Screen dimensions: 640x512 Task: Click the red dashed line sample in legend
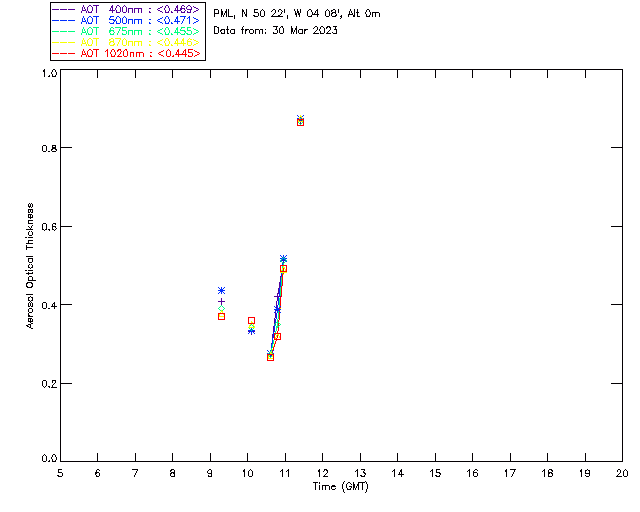tap(64, 53)
